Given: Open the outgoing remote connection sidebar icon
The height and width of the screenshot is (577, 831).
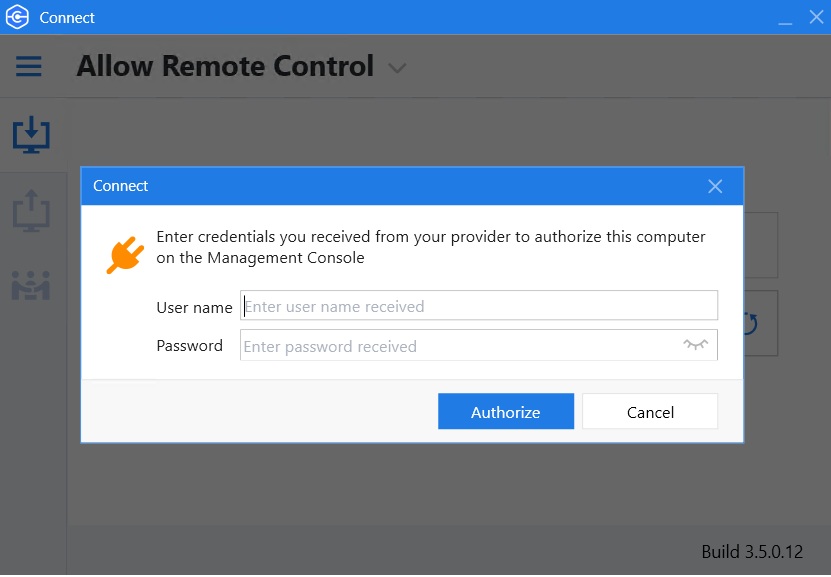Looking at the screenshot, I should pos(31,210).
